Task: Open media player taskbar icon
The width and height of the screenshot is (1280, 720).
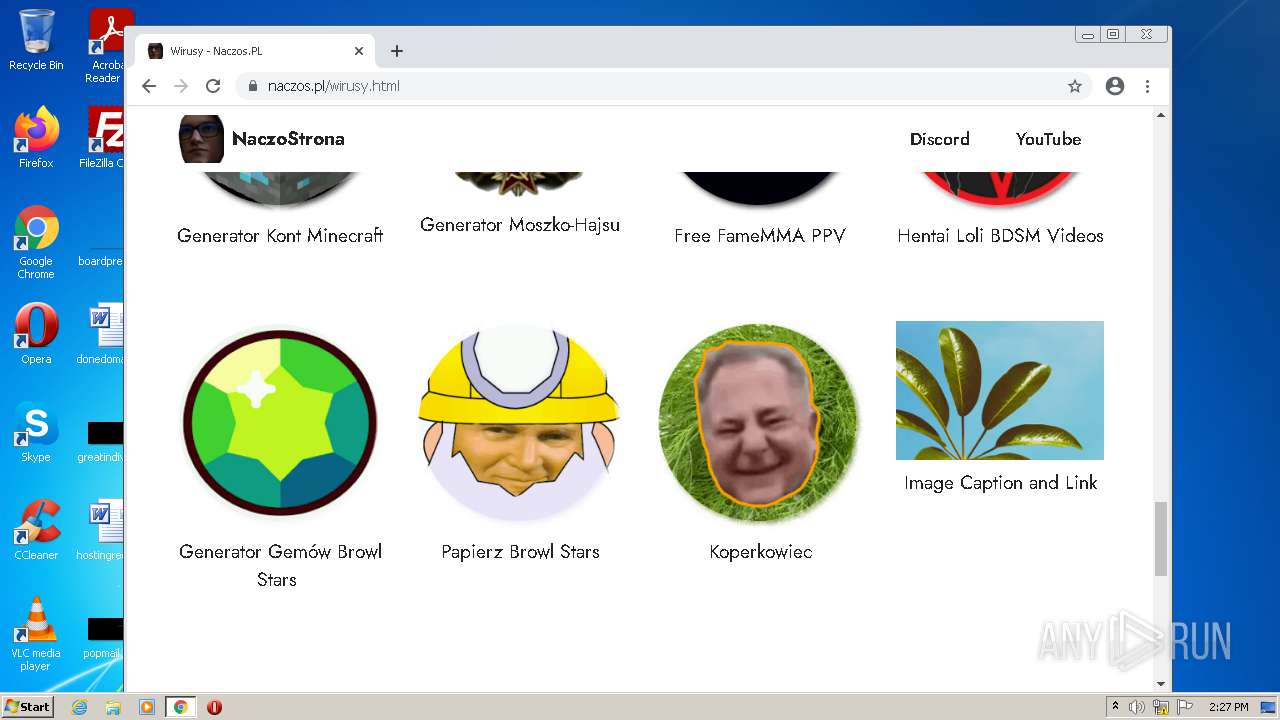Action: pos(147,707)
